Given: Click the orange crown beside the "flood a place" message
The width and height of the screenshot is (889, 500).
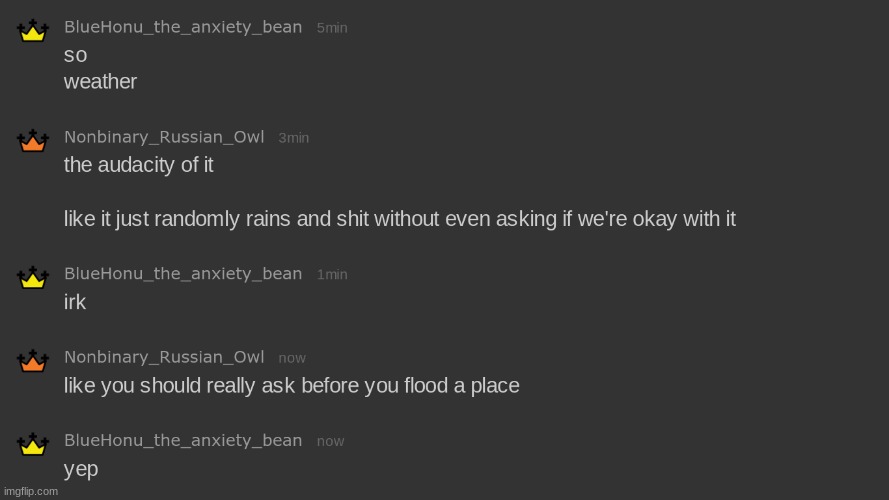Looking at the screenshot, I should (x=33, y=361).
